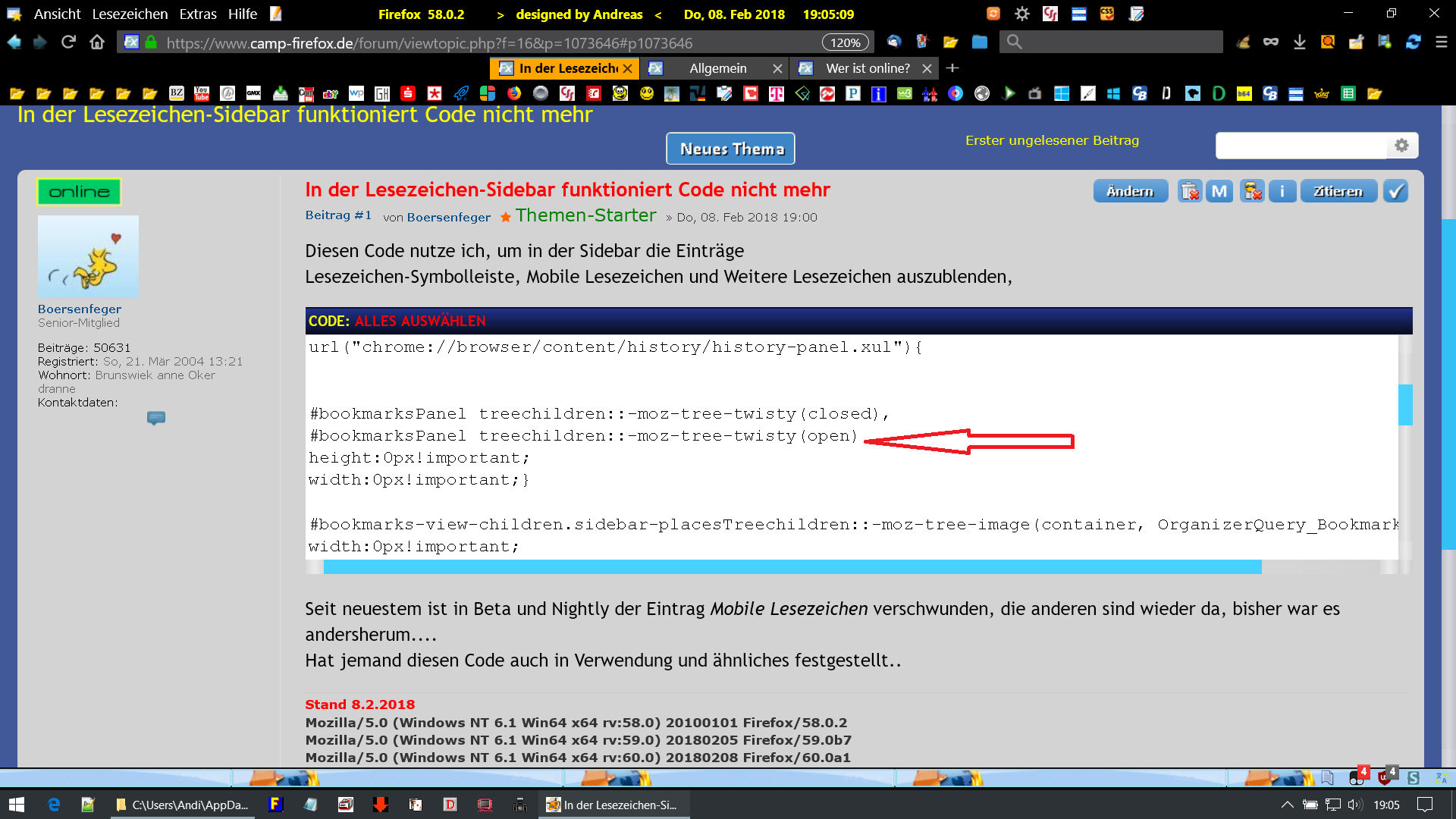Open the YouTube bookmark icon

[x=202, y=93]
